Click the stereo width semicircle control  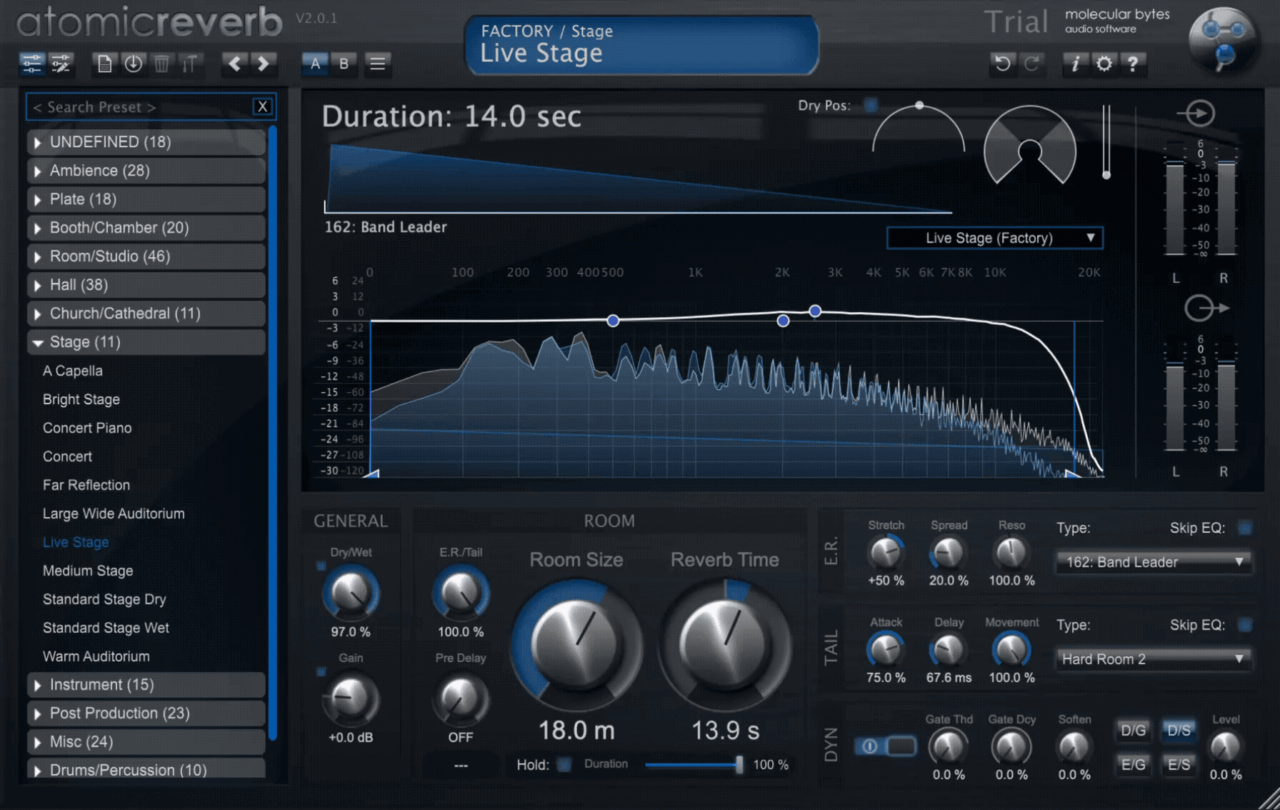click(x=919, y=127)
